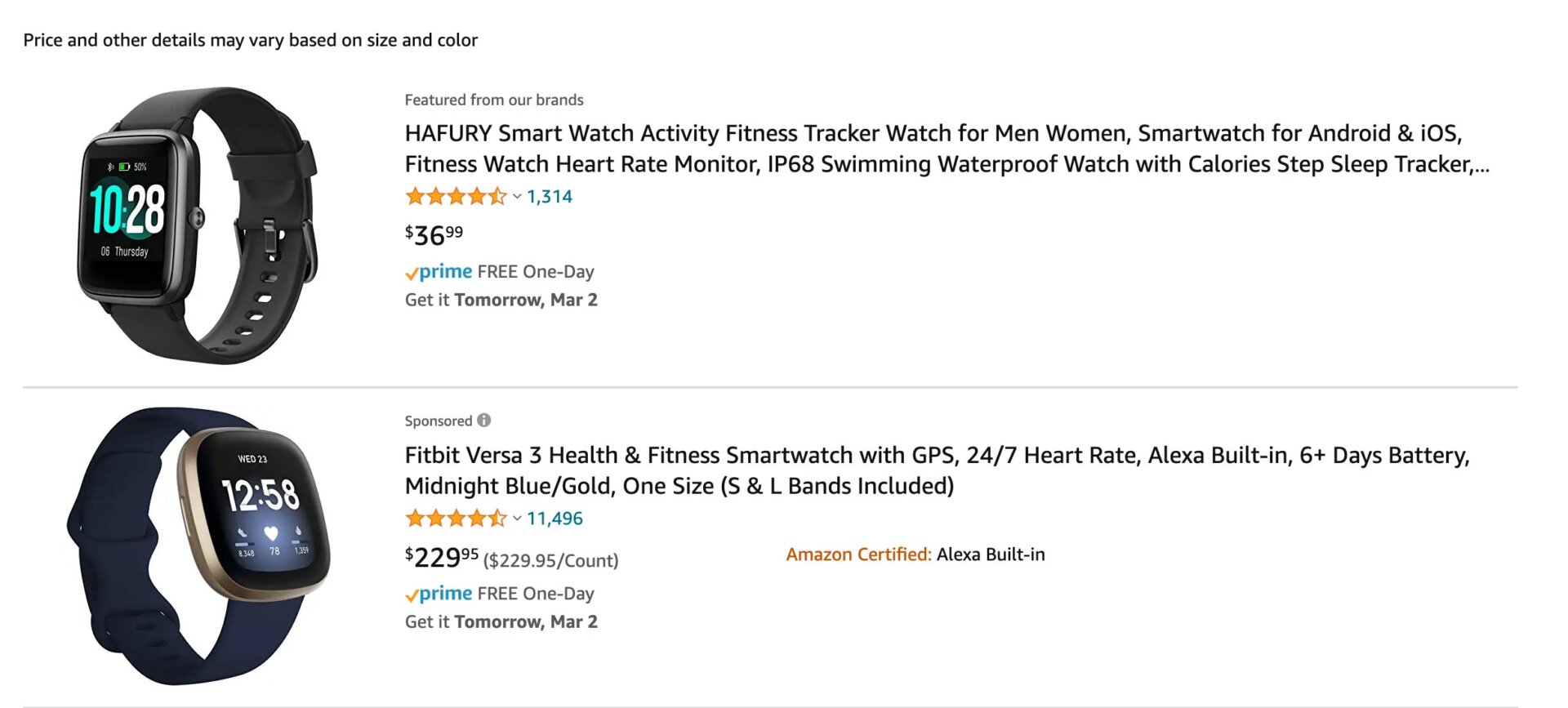Expand the rating breakdown chevron for Fitbit Versa 3
This screenshot has width=1568, height=708.
click(x=517, y=519)
